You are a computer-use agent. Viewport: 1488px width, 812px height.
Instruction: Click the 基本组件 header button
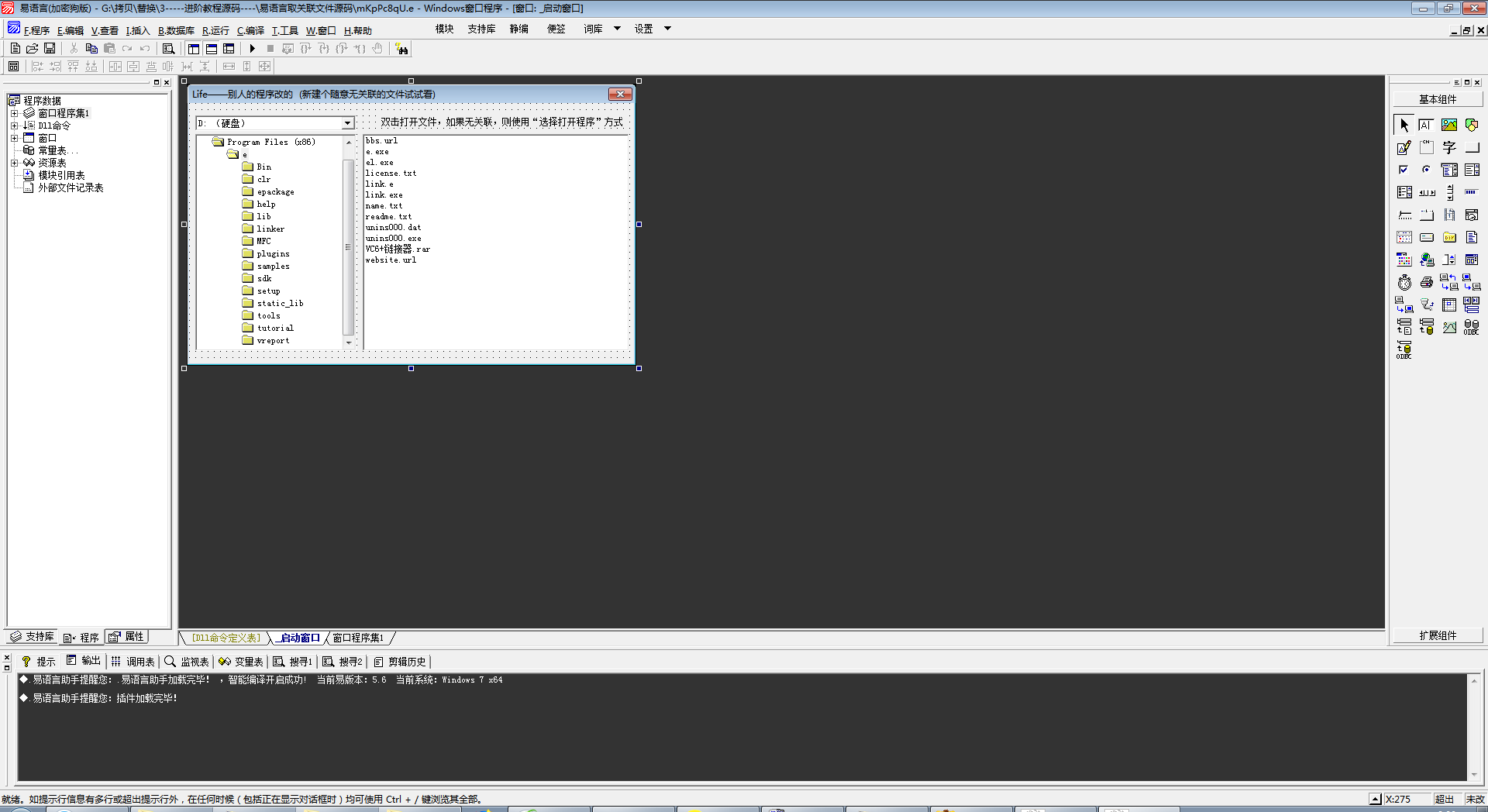[1438, 99]
